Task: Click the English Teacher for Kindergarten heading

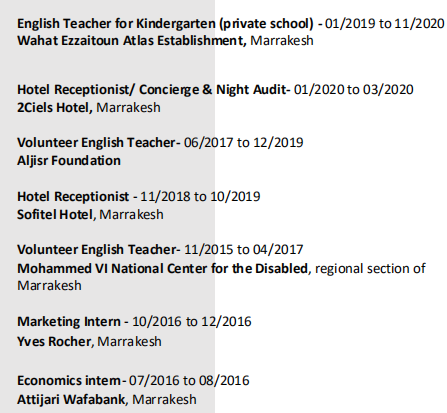Action: 165,24
